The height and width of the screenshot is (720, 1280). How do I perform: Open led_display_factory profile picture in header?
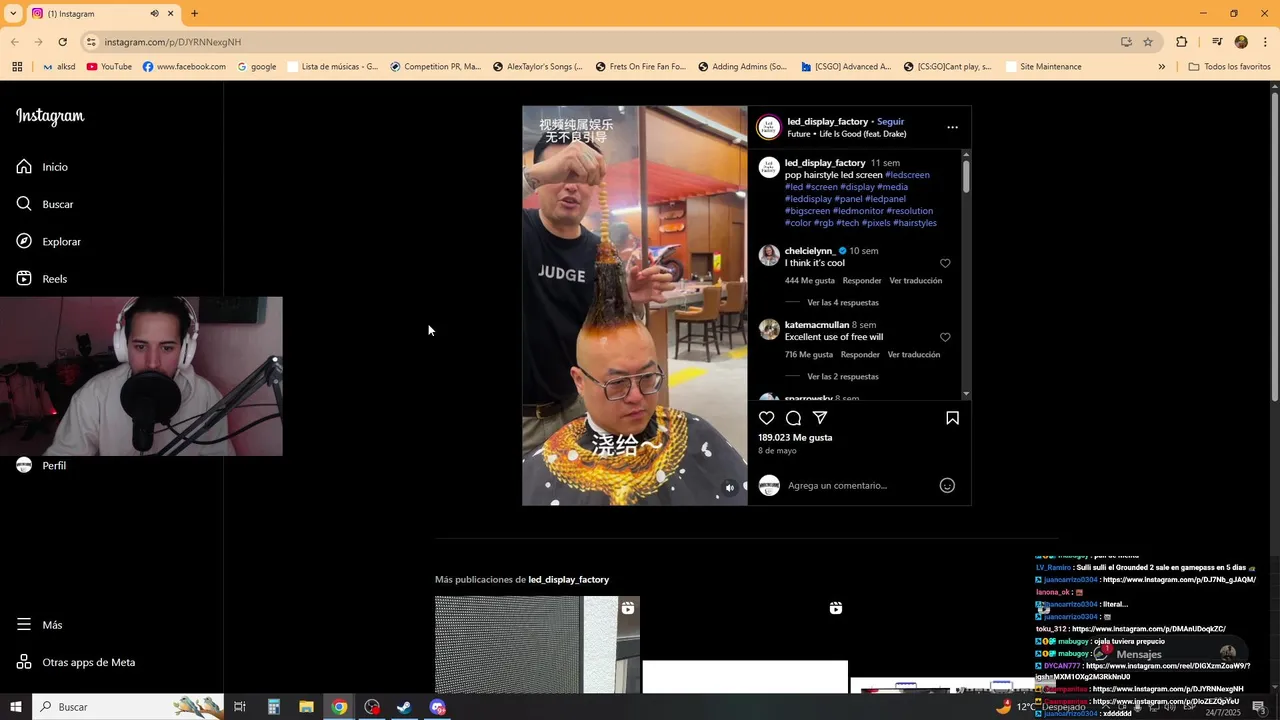click(x=769, y=128)
